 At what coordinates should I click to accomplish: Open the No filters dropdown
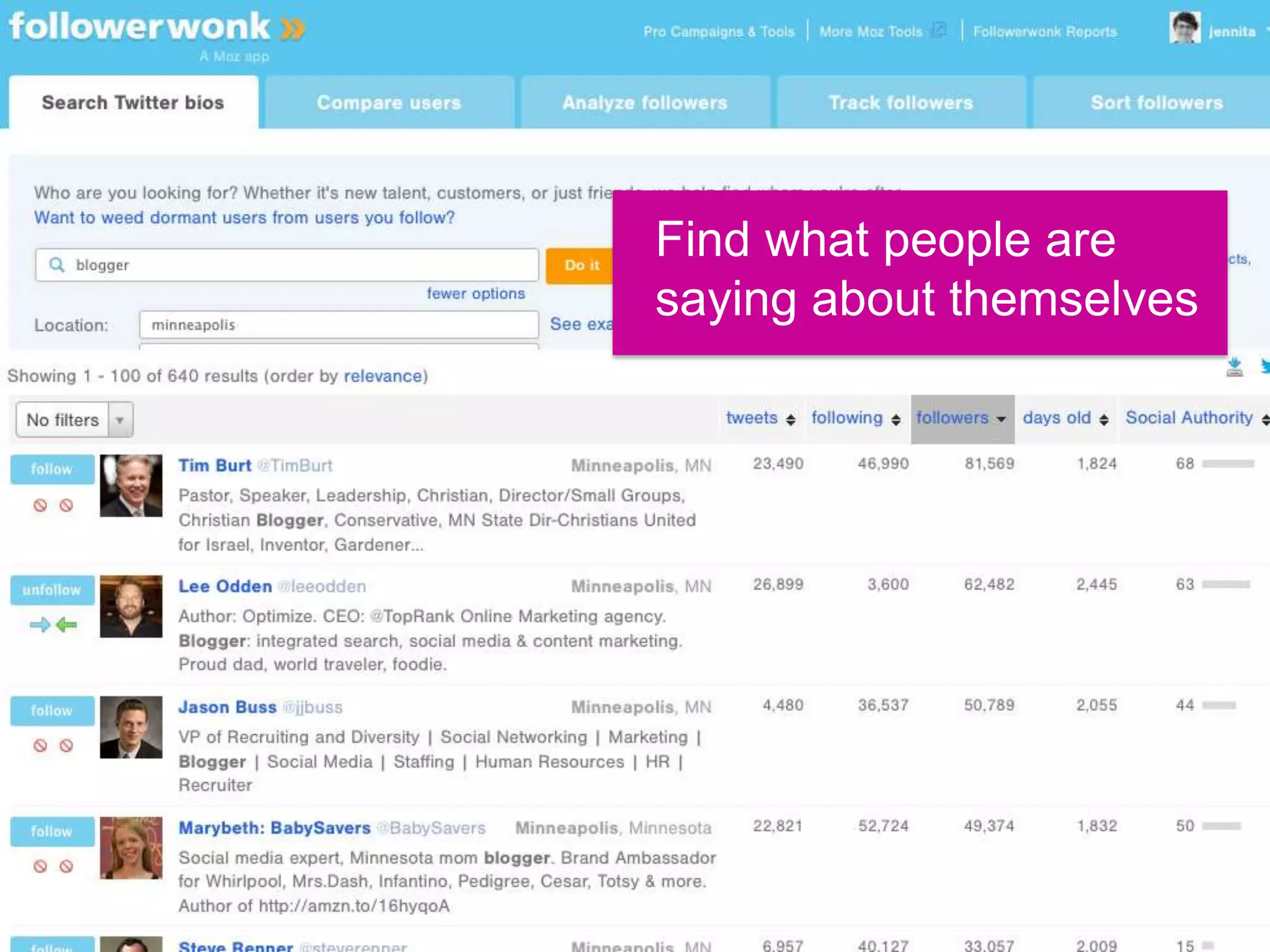coord(74,420)
